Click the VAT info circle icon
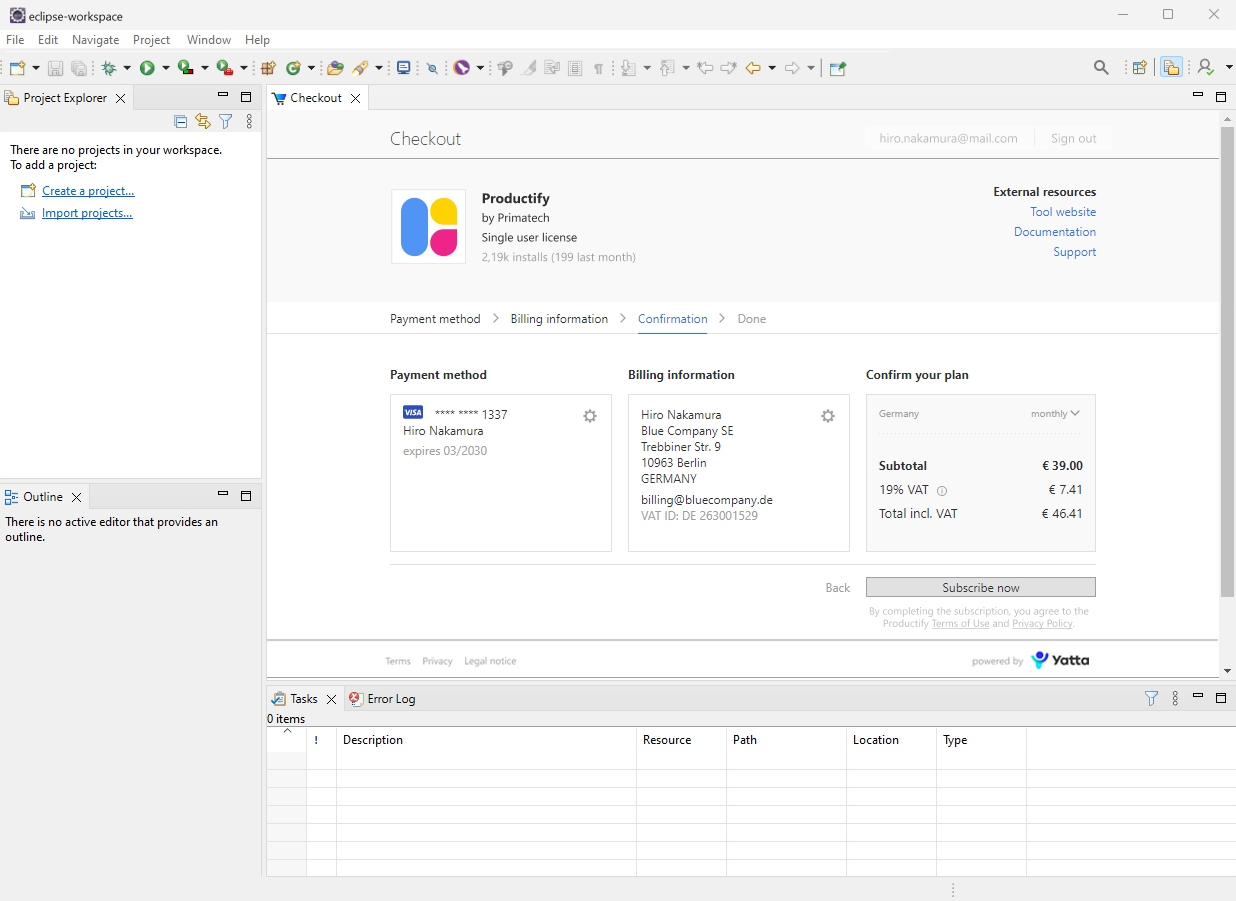The width and height of the screenshot is (1236, 901). (x=942, y=491)
